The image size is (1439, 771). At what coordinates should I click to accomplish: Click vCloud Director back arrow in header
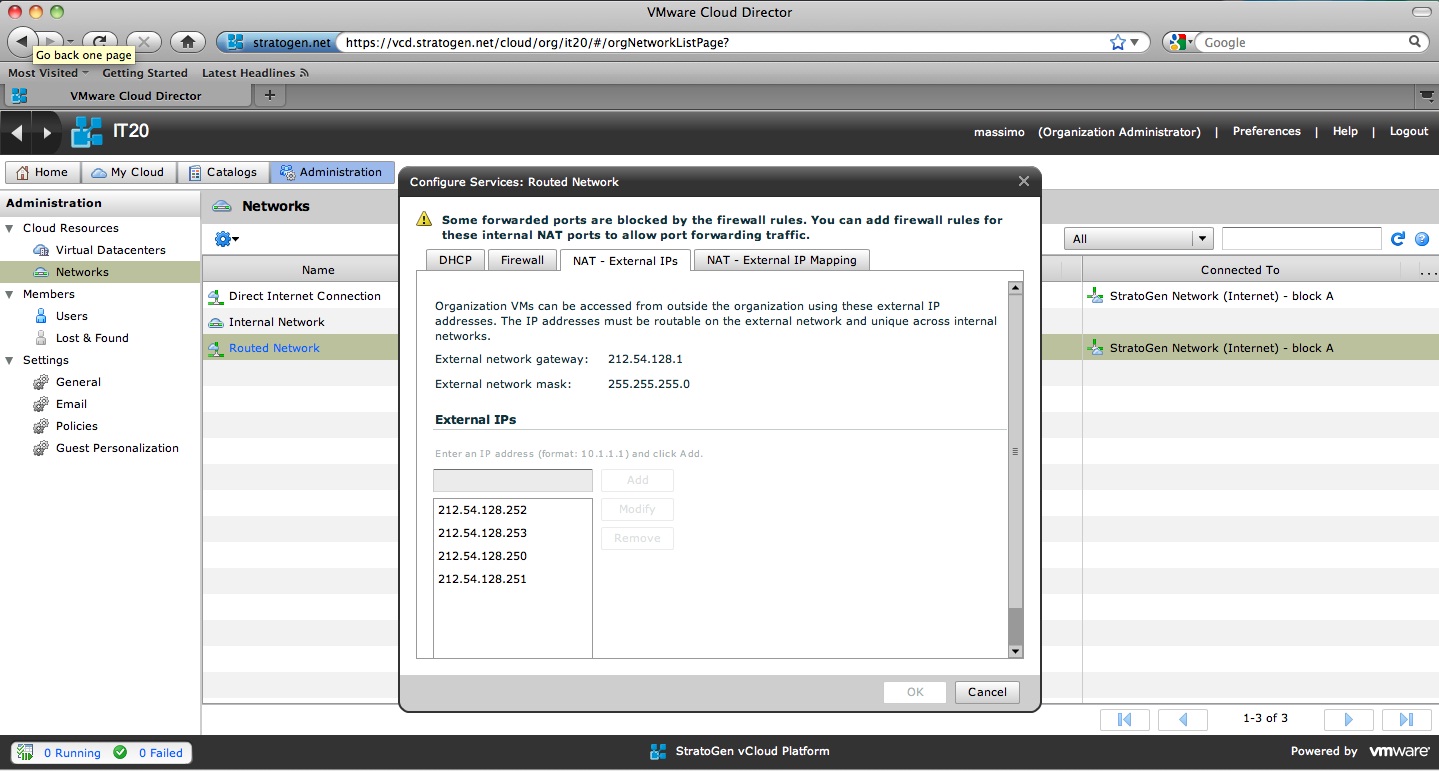17,132
